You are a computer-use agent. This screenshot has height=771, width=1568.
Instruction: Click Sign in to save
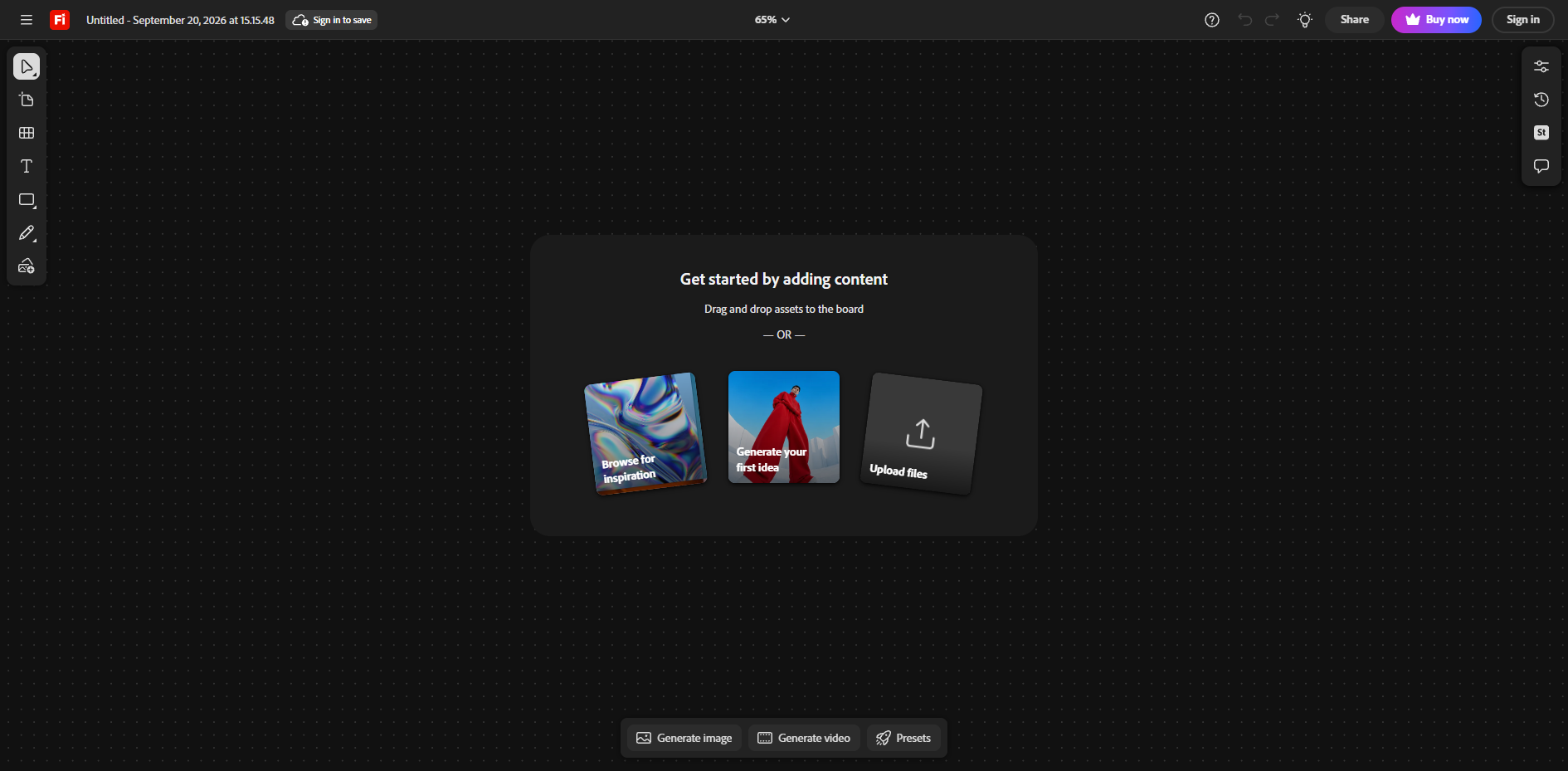pos(332,20)
